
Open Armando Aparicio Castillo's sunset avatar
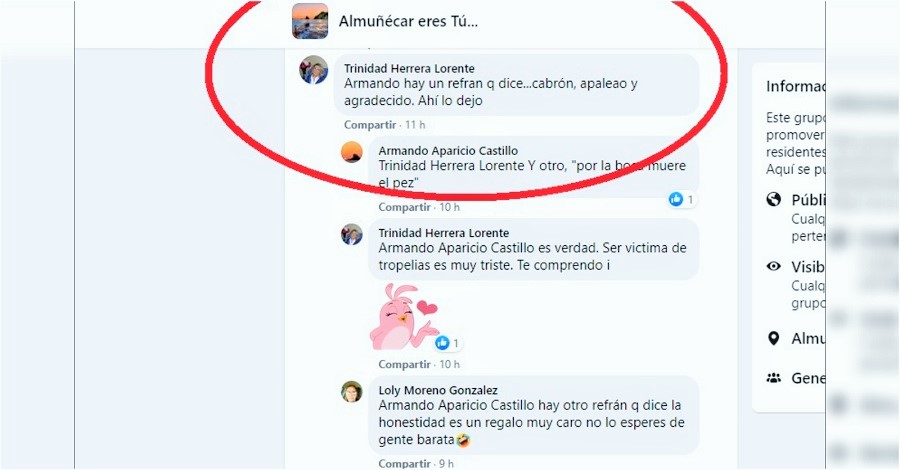point(352,152)
